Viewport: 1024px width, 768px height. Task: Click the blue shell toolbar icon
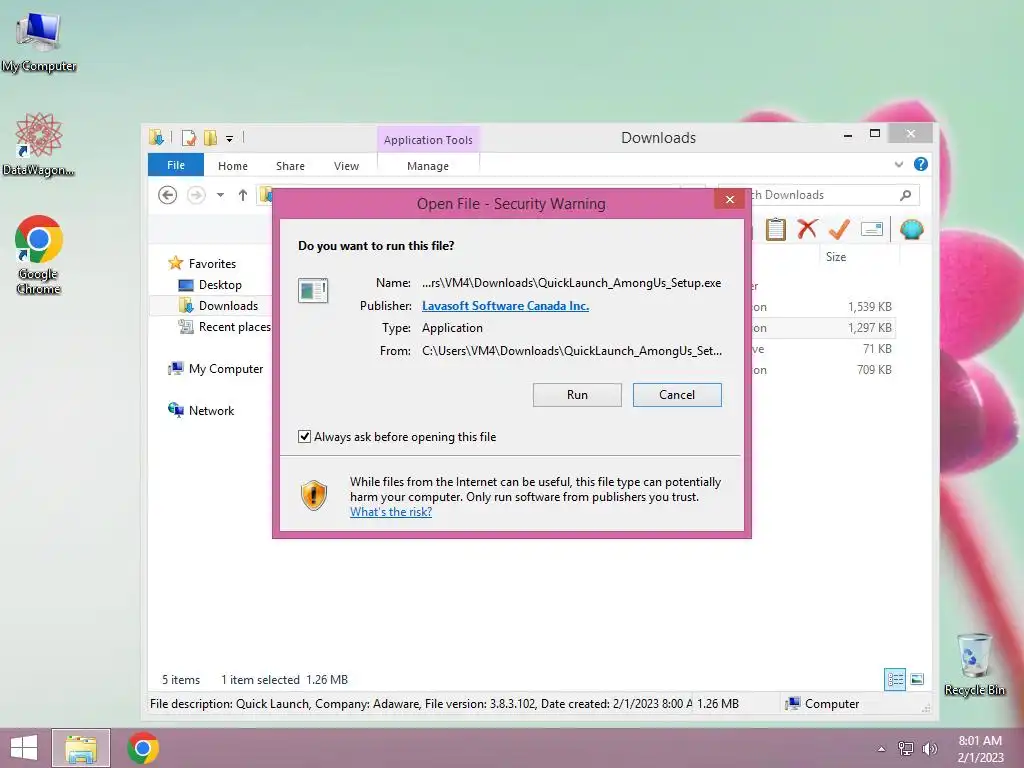[911, 229]
